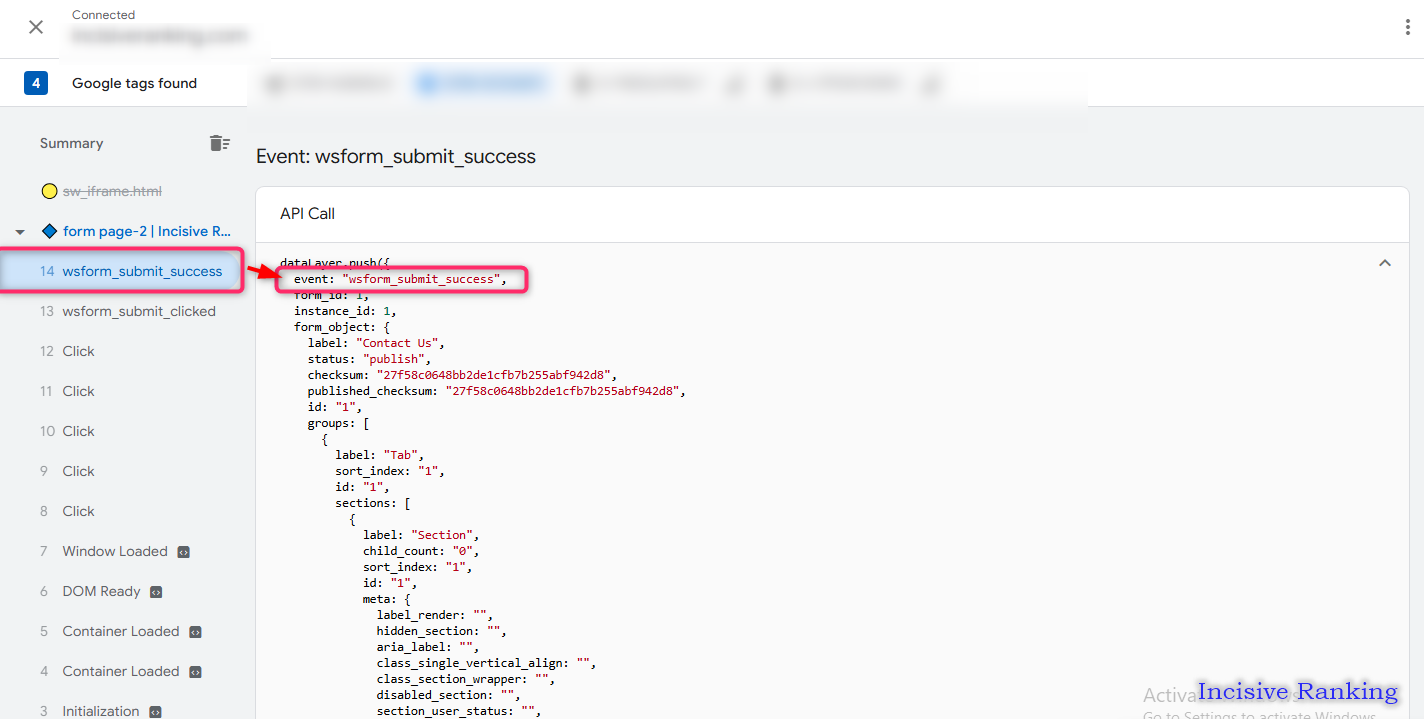Screen dimensions: 1424x719
Task: Open the three-dot overflow menu
Action: (1407, 27)
